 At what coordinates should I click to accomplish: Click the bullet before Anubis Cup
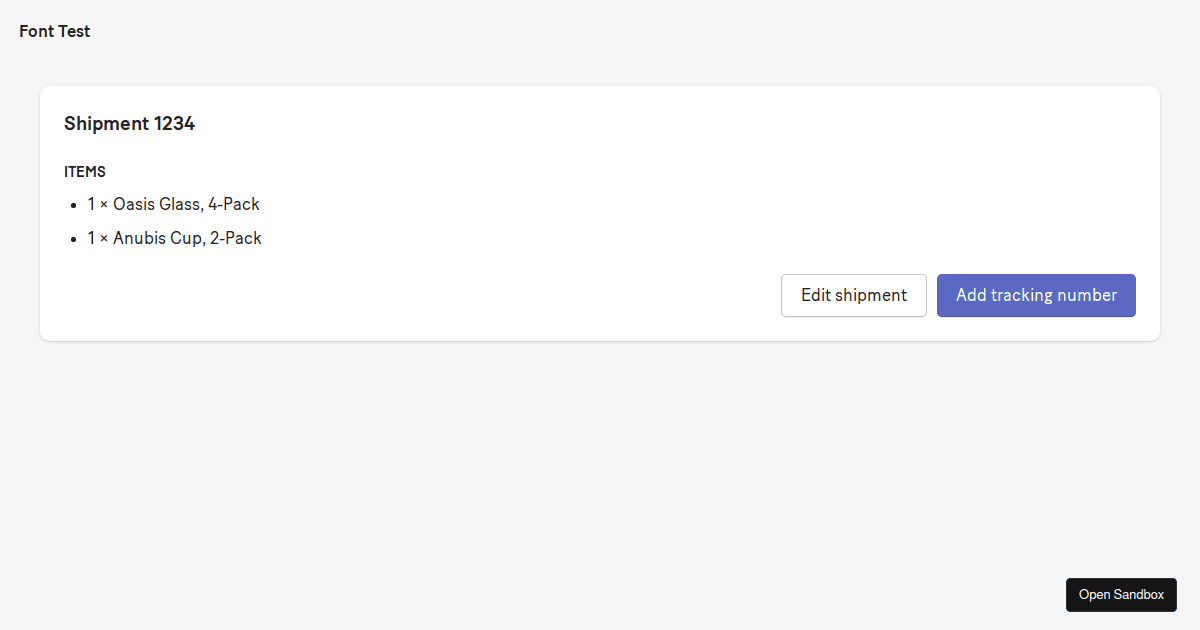click(74, 239)
